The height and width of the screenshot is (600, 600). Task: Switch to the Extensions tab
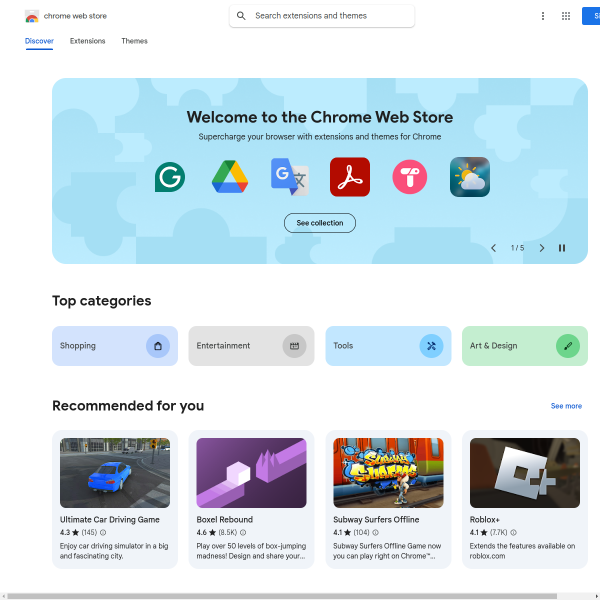click(87, 41)
